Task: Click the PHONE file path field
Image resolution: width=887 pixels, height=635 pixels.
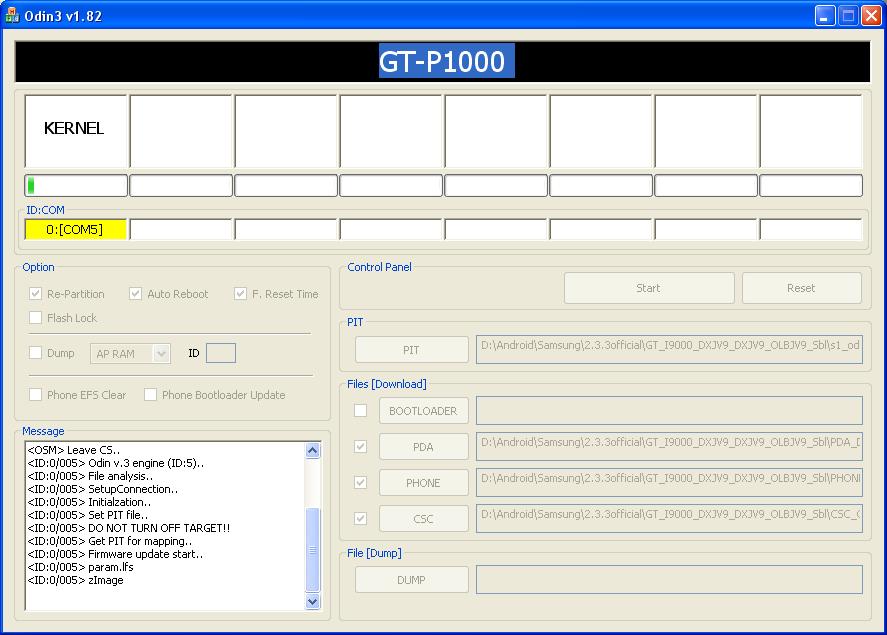Action: pyautogui.click(x=669, y=482)
